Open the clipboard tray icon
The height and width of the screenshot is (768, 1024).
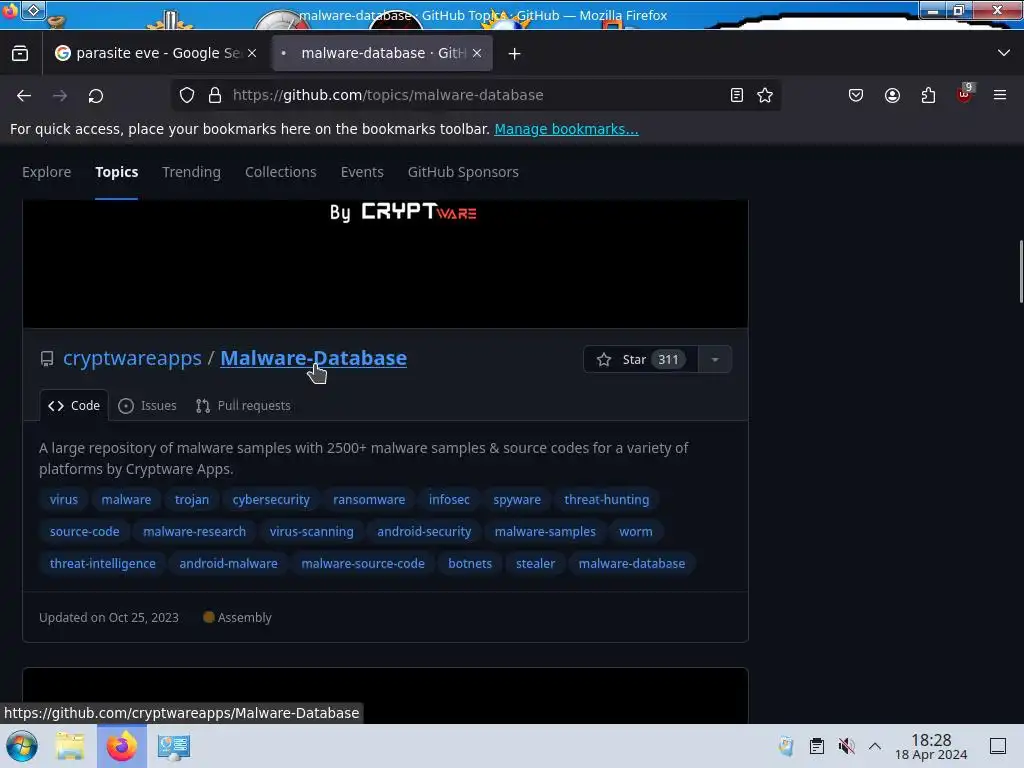[816, 746]
